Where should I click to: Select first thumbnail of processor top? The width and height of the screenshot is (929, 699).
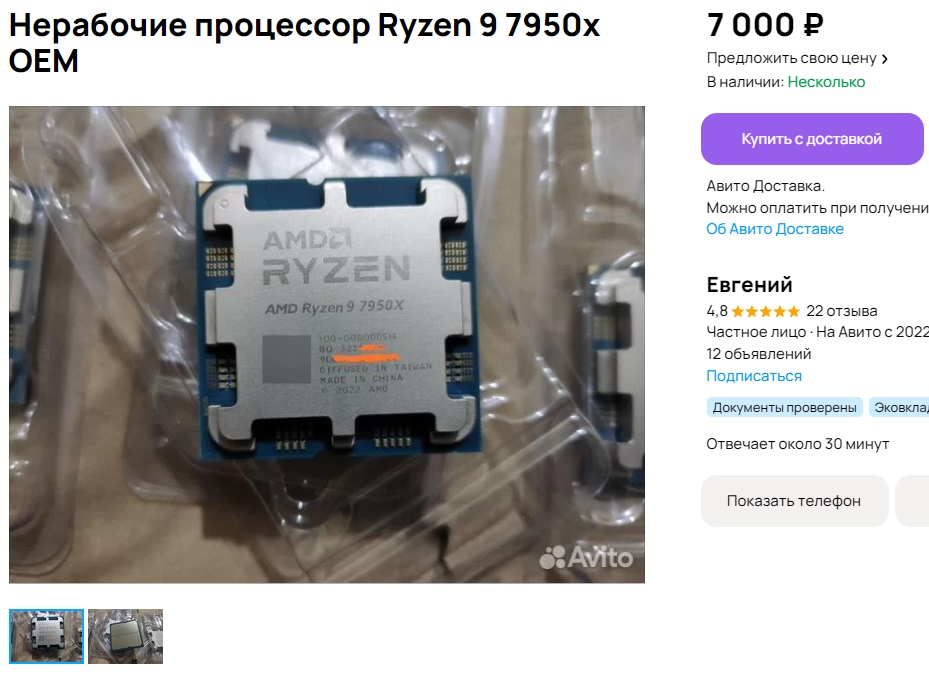pos(46,636)
